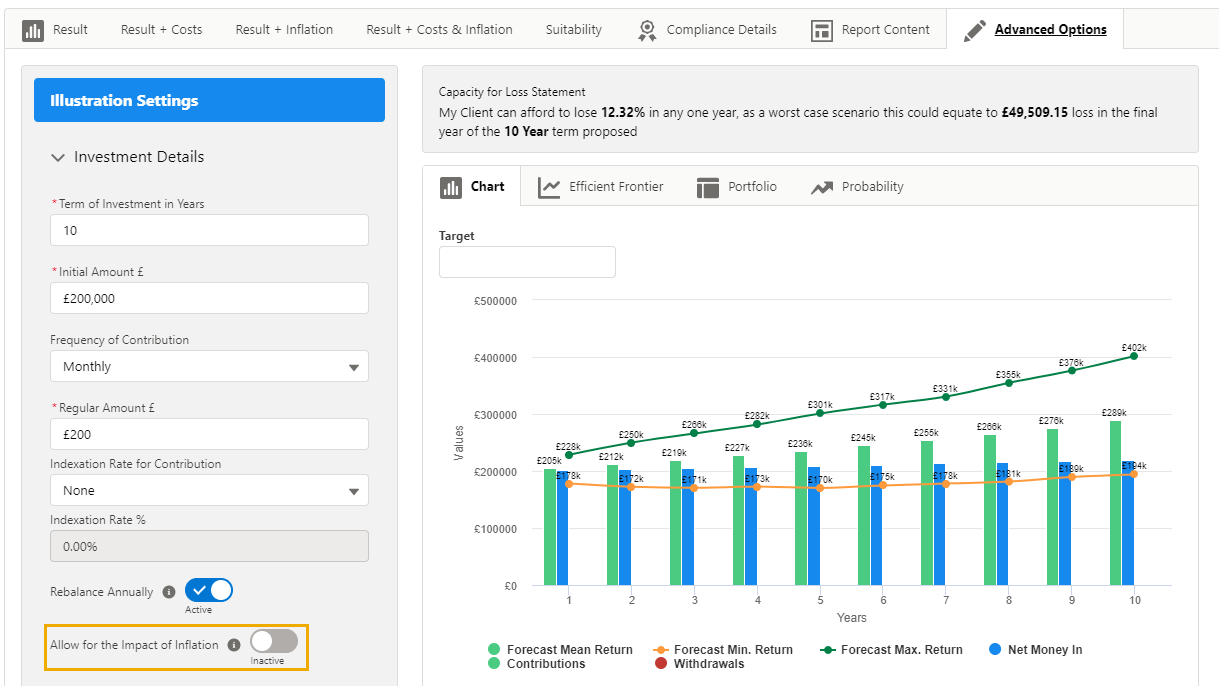Click the £376k year 9 max point
The image size is (1219, 686).
coord(1072,370)
